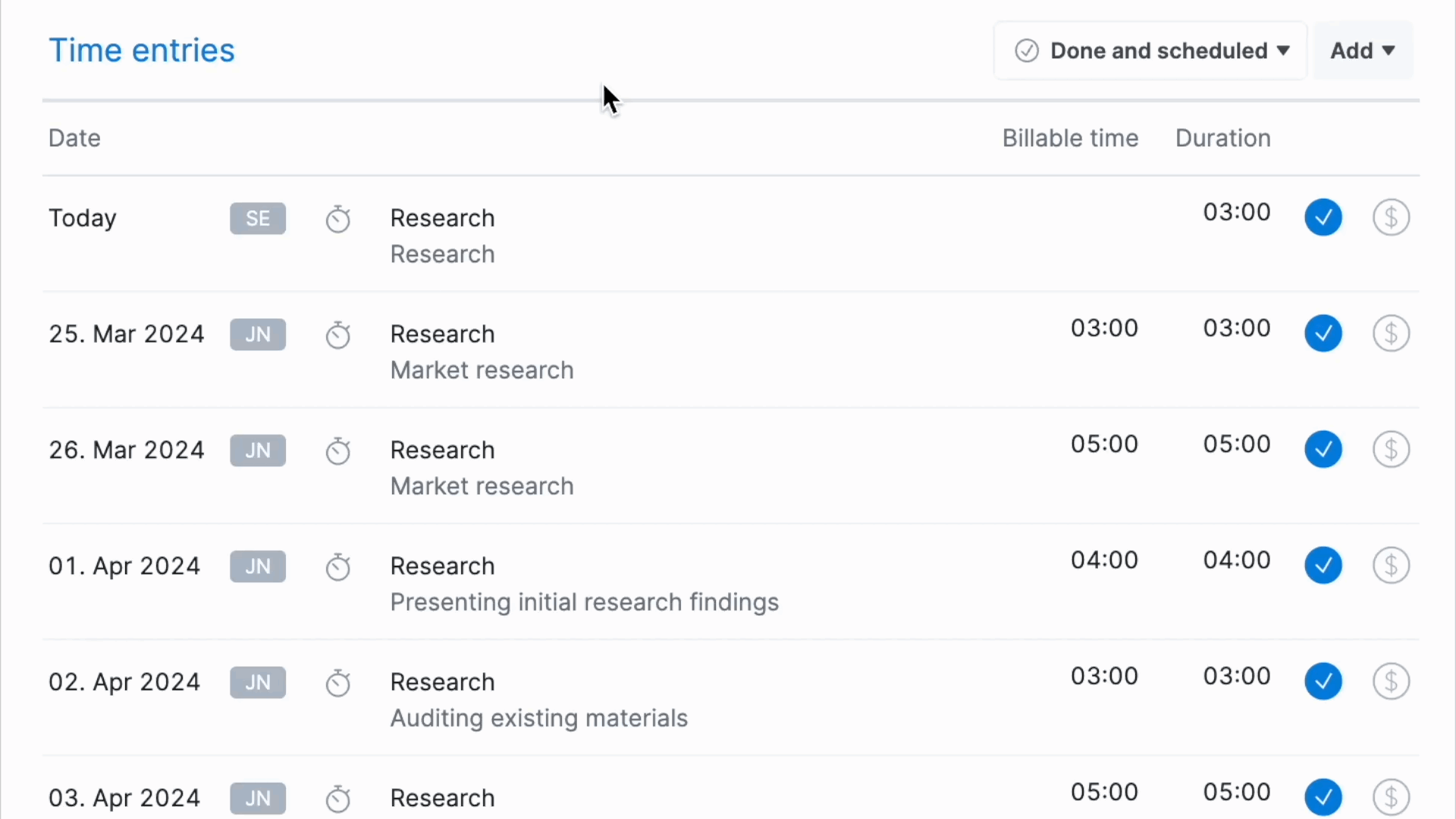Click the stopwatch icon for 03. Apr 2024

(x=338, y=799)
